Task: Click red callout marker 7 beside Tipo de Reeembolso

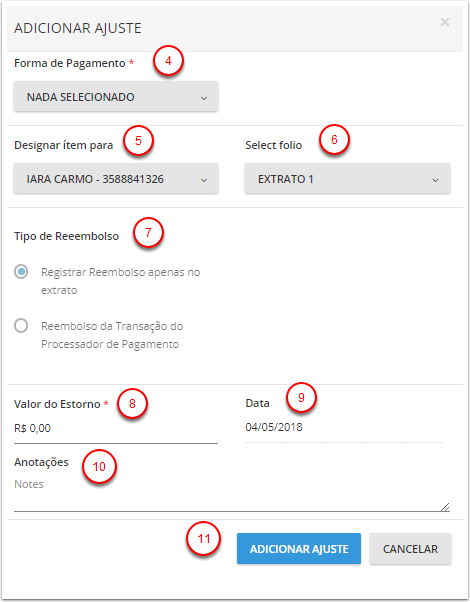Action: click(148, 233)
